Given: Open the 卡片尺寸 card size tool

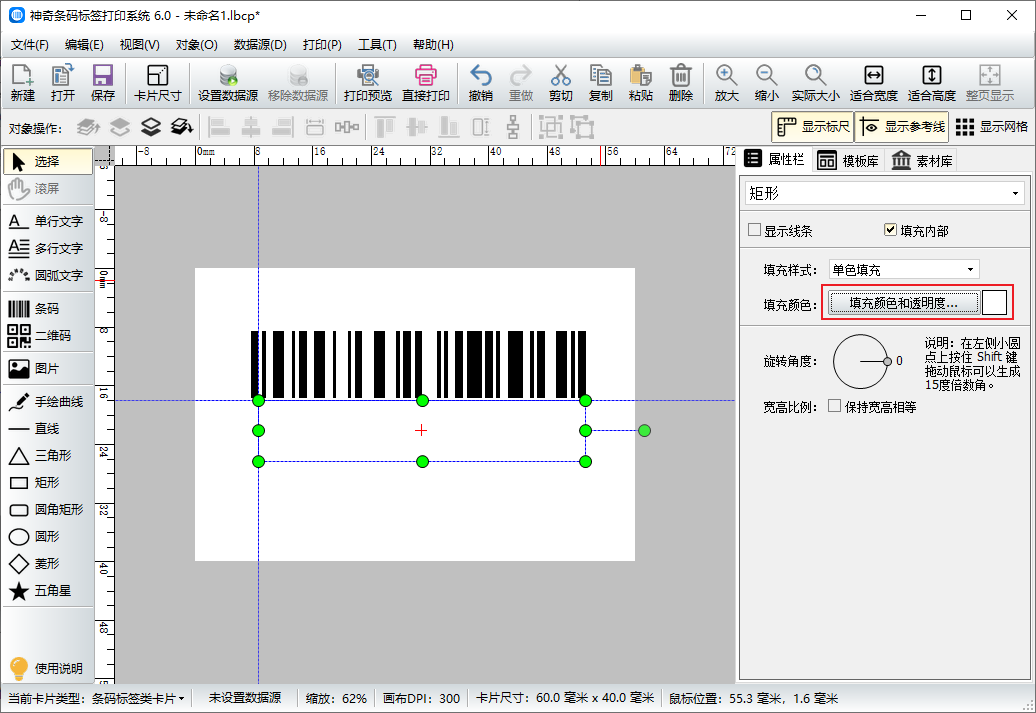Looking at the screenshot, I should click(x=157, y=83).
